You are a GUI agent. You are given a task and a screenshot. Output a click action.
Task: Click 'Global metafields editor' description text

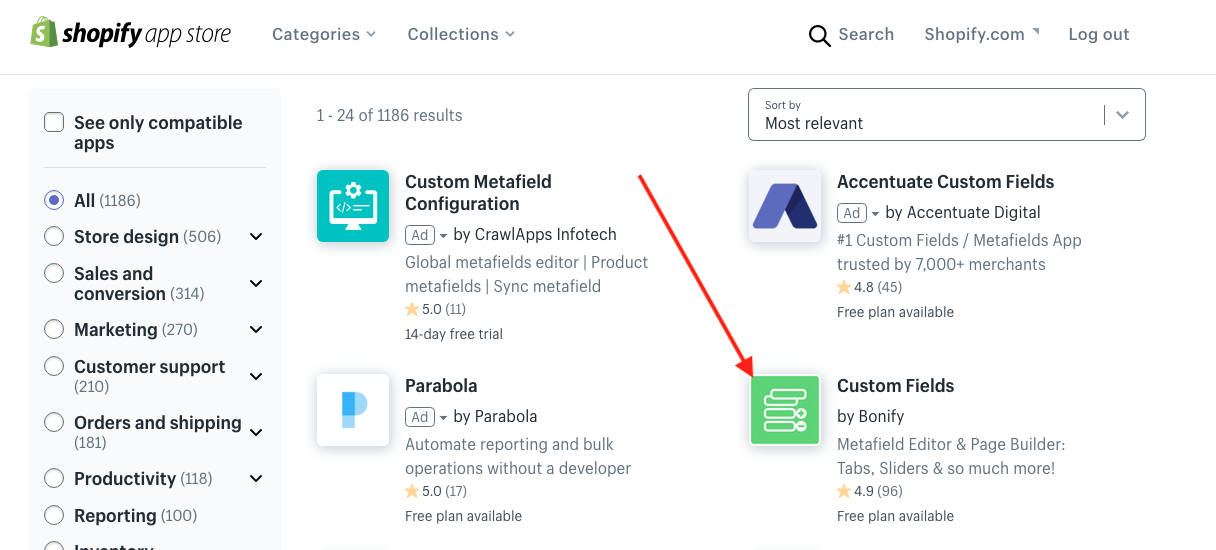[x=526, y=274]
